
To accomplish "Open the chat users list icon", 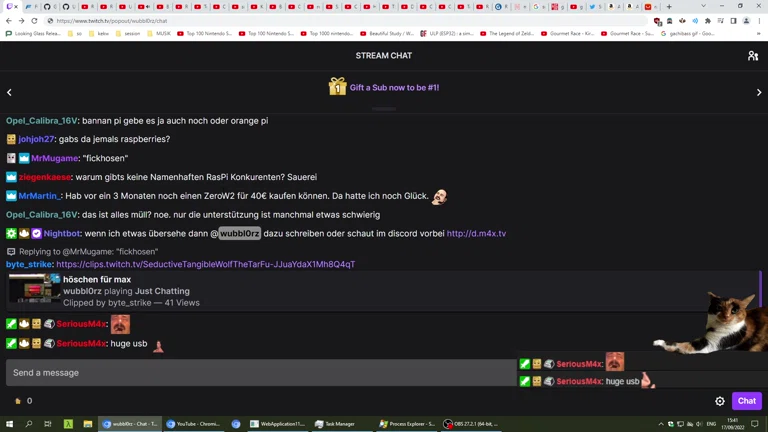I will (753, 56).
